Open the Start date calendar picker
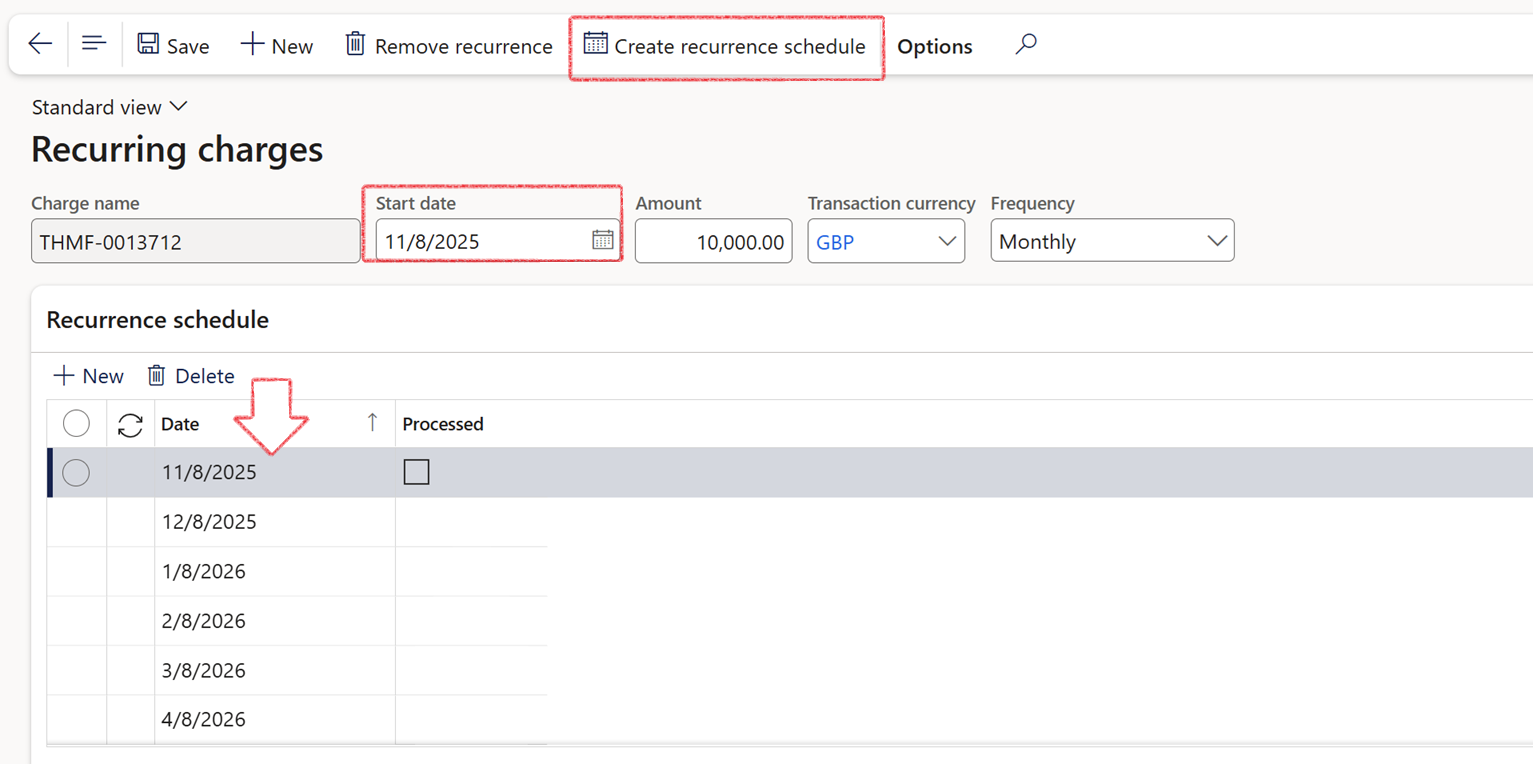 [601, 239]
